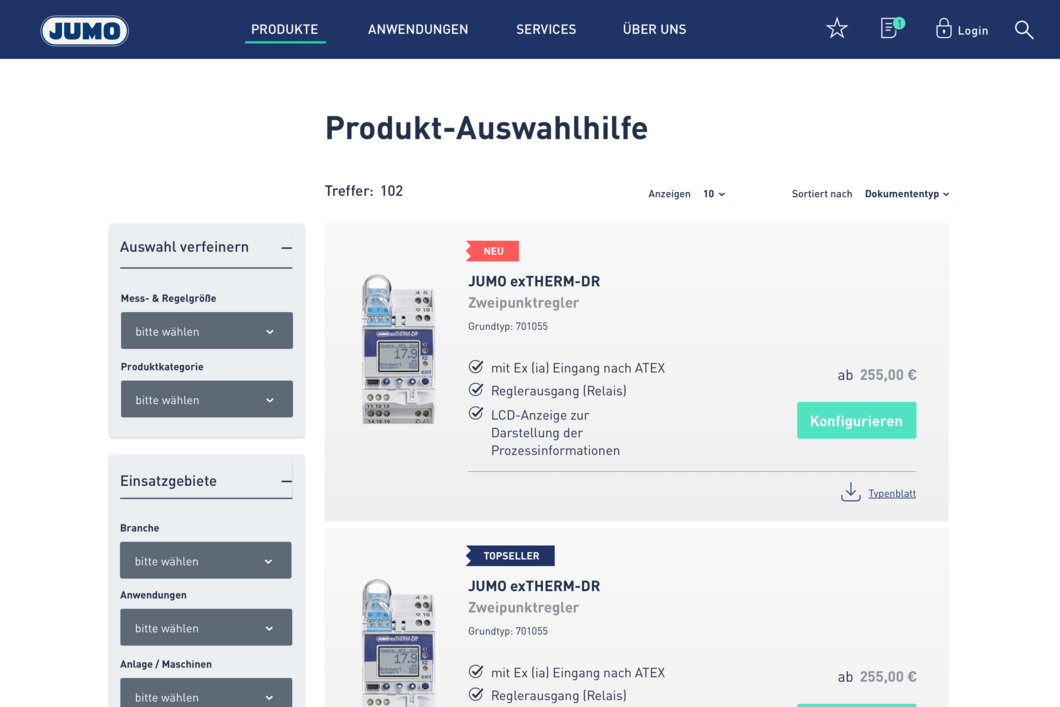The width and height of the screenshot is (1060, 707).
Task: Open first JUMO exTHERM-DR product image
Action: tap(397, 350)
